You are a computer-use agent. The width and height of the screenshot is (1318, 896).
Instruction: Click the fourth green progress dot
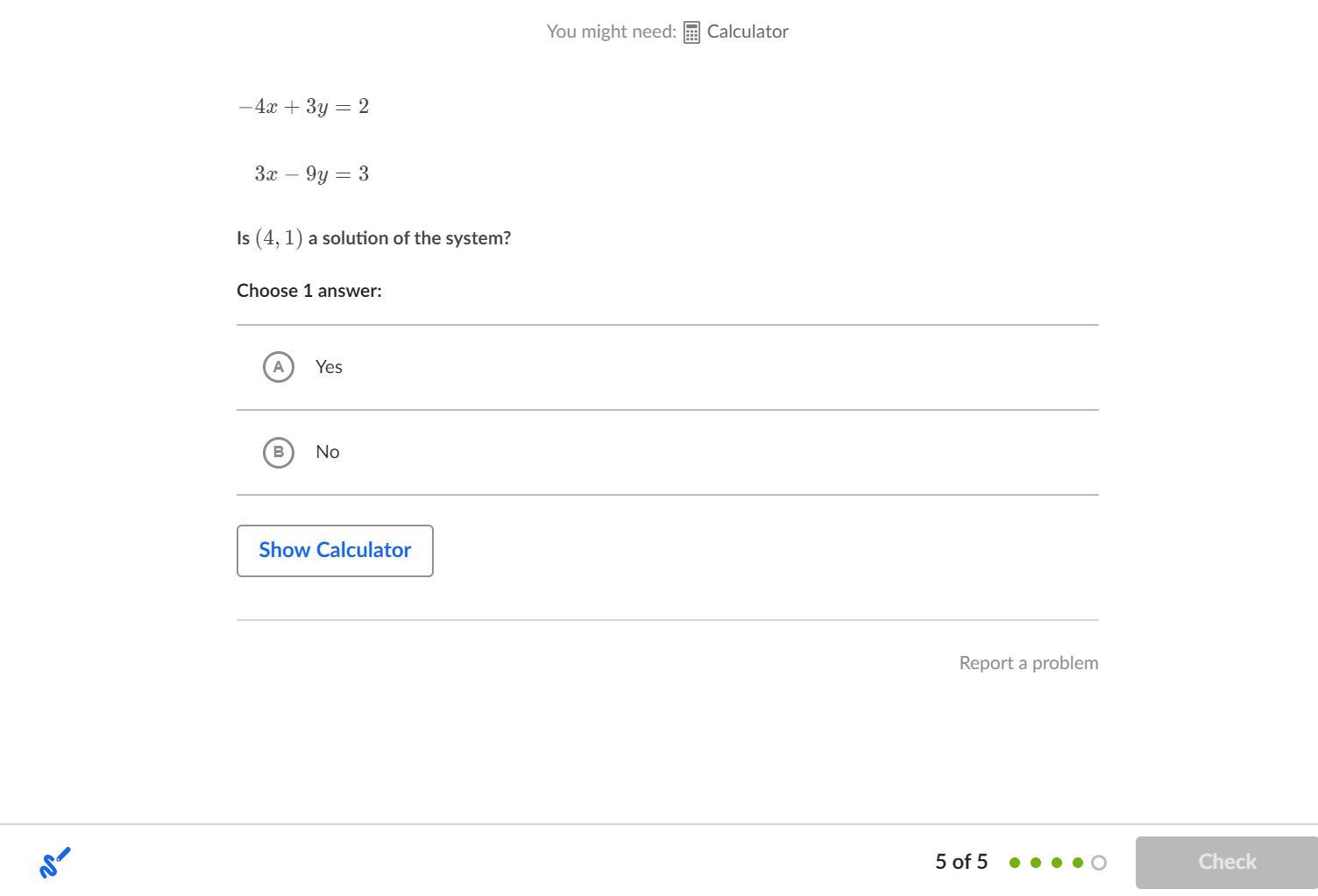(1078, 863)
